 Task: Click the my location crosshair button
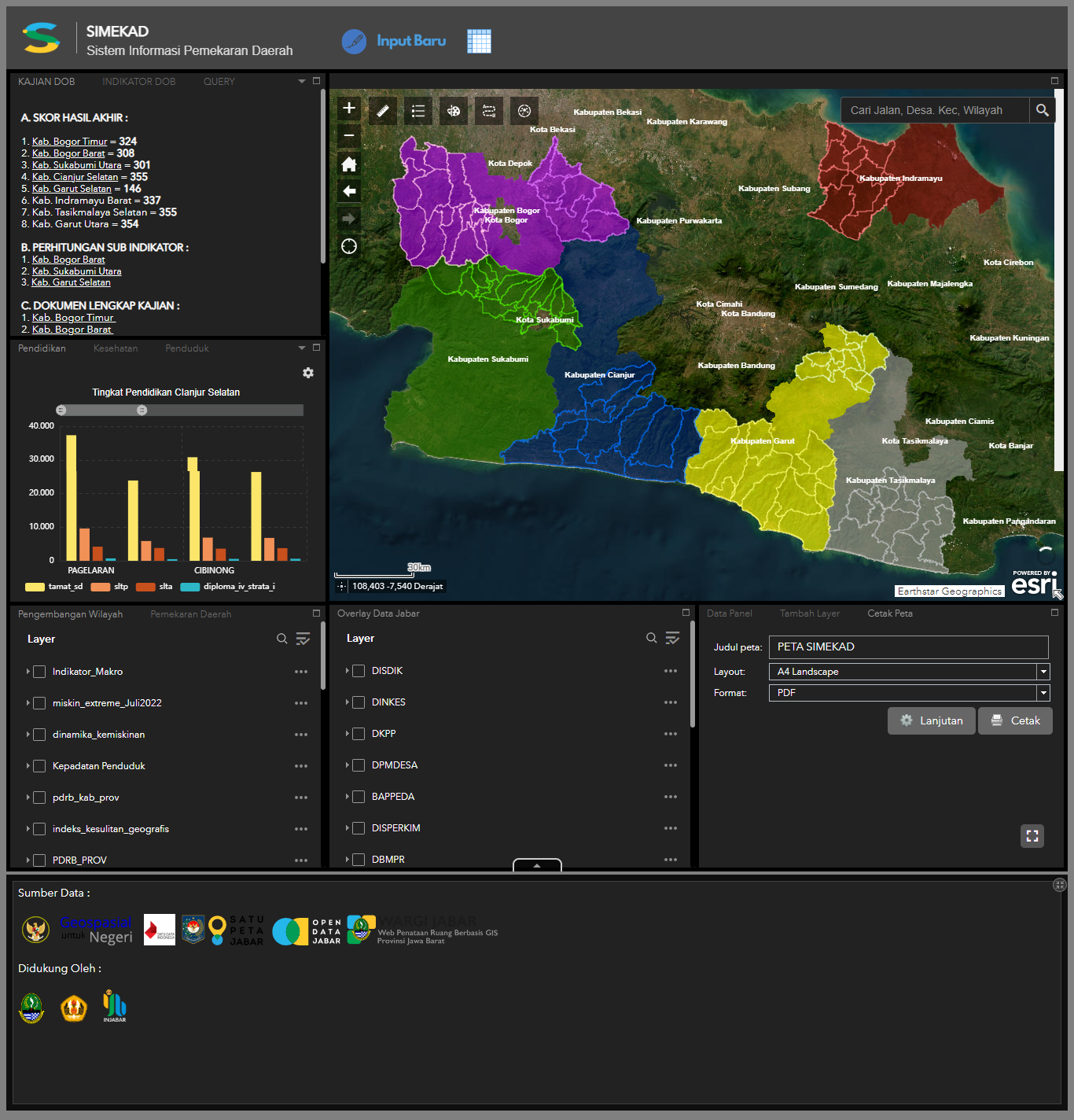pos(349,246)
